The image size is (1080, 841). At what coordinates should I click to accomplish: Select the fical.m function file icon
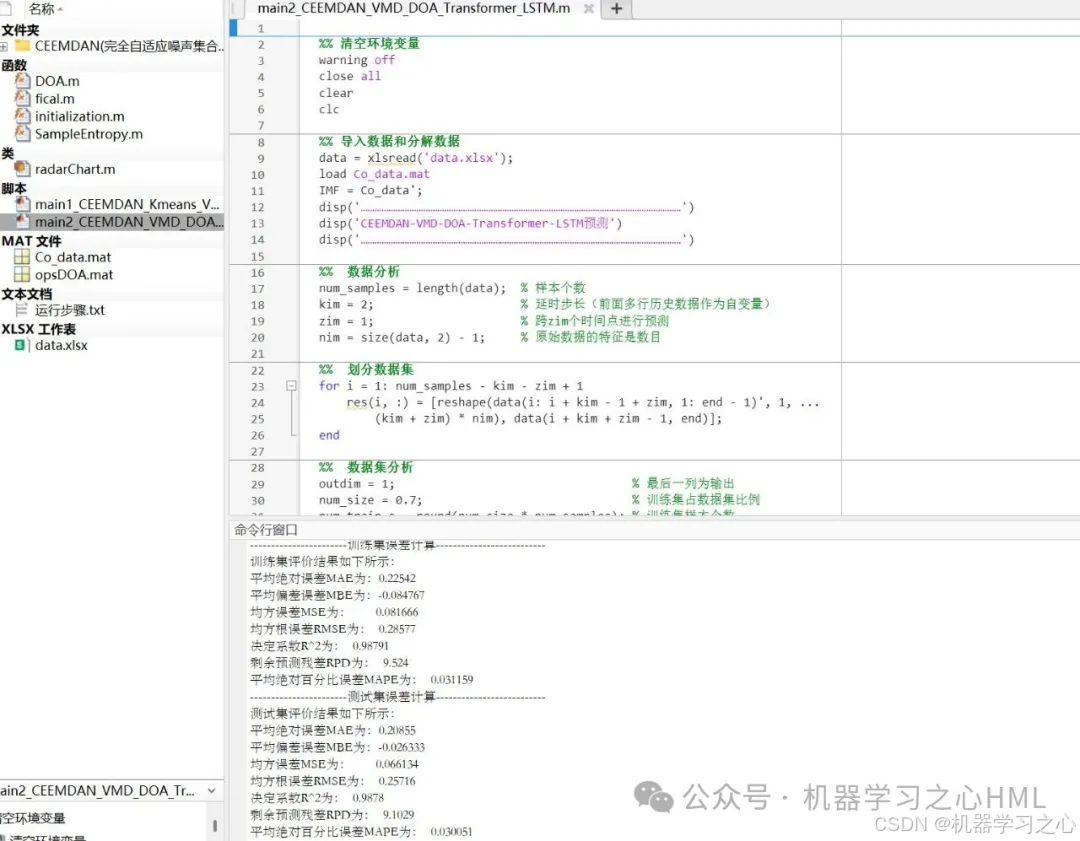(x=23, y=98)
